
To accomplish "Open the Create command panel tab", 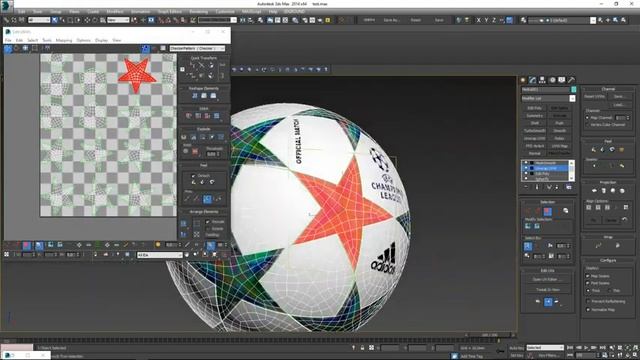I will pos(523,80).
